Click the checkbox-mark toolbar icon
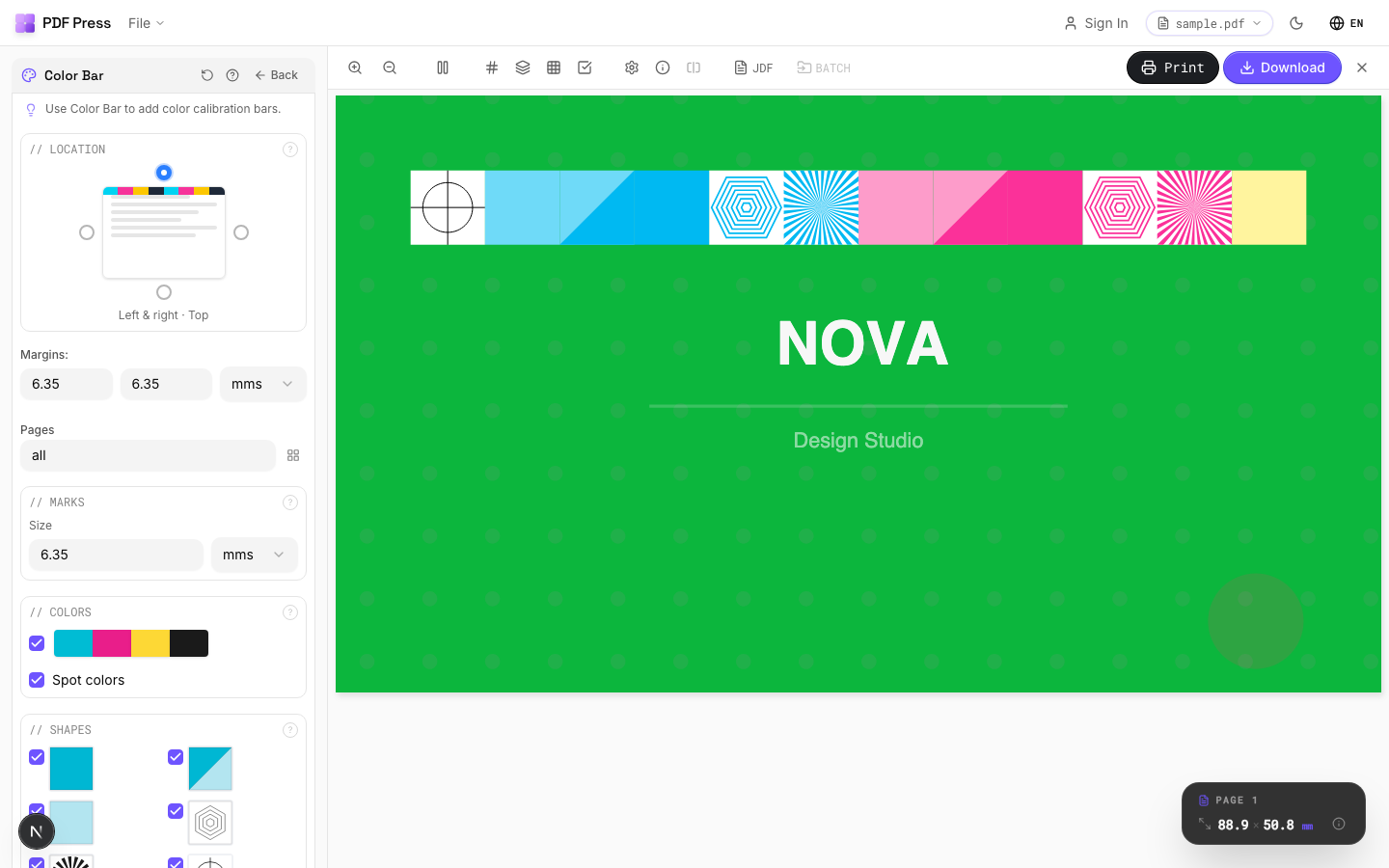The image size is (1389, 868). click(585, 68)
